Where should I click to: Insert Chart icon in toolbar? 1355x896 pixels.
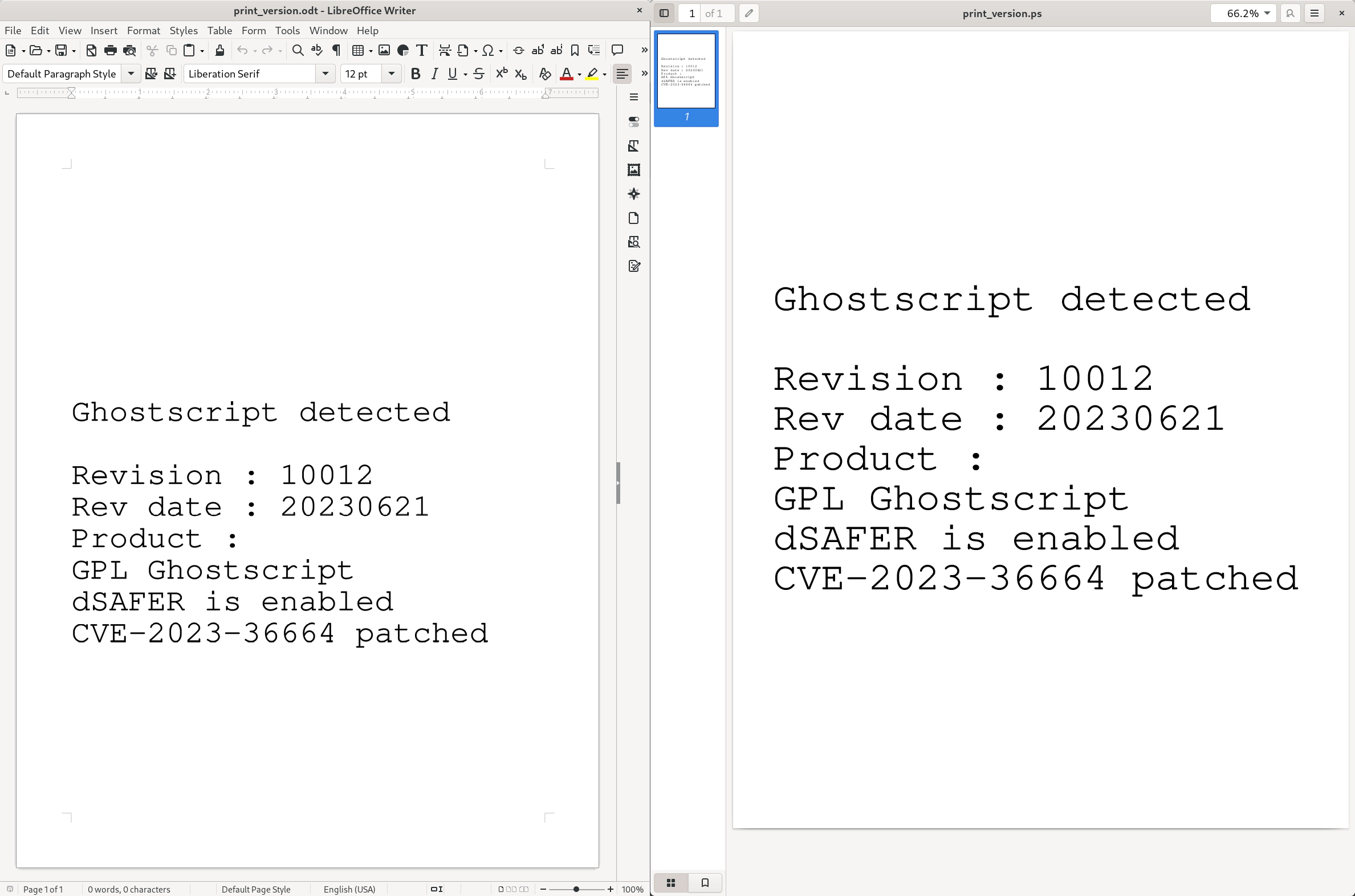pos(403,50)
